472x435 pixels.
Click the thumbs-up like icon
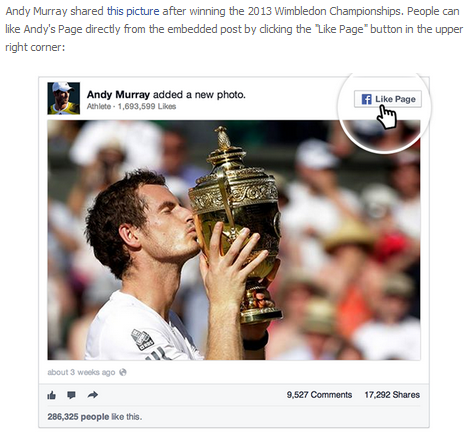pos(51,395)
